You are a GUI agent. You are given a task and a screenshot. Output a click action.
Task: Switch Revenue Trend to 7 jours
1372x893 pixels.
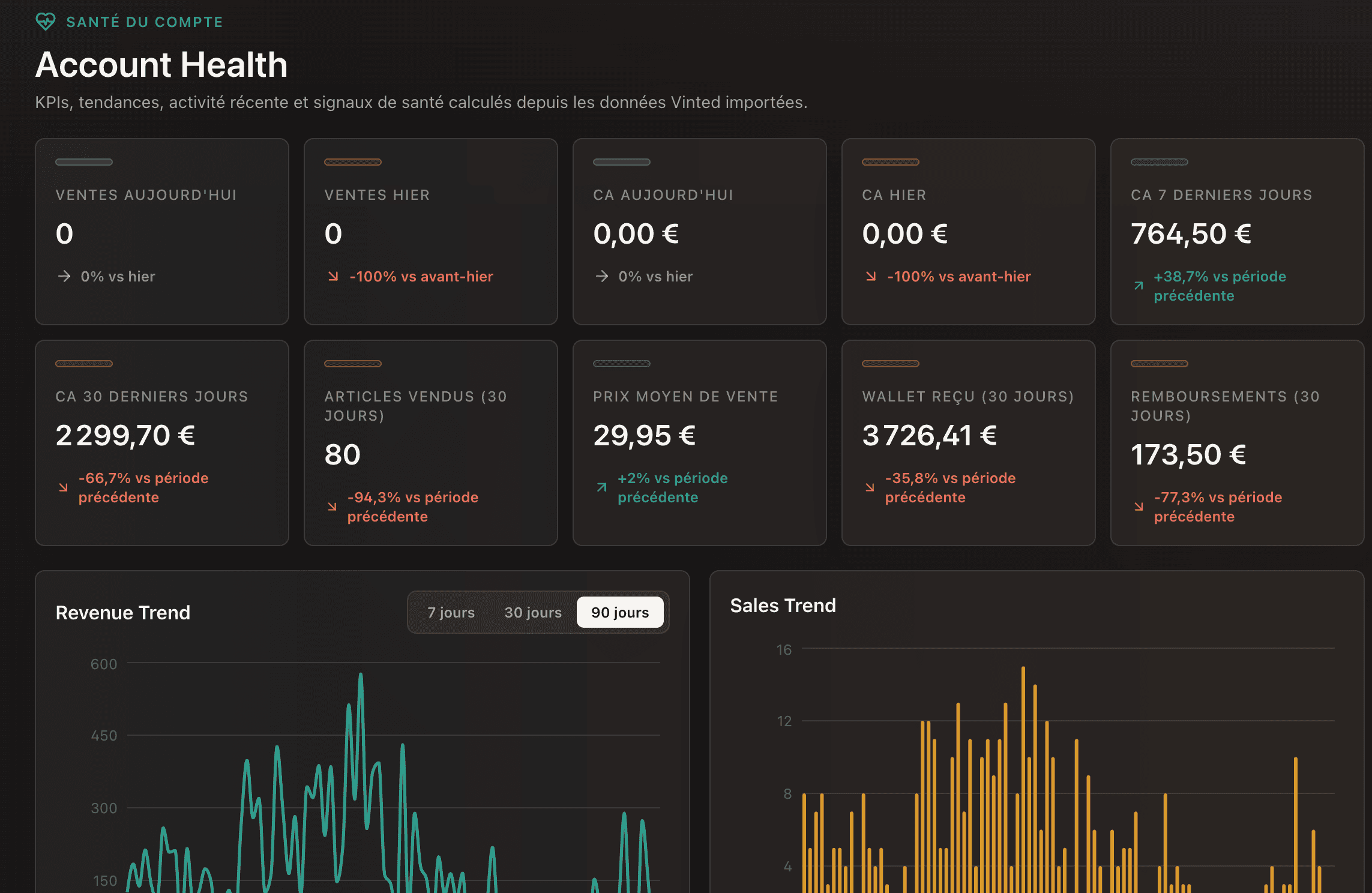tap(451, 612)
